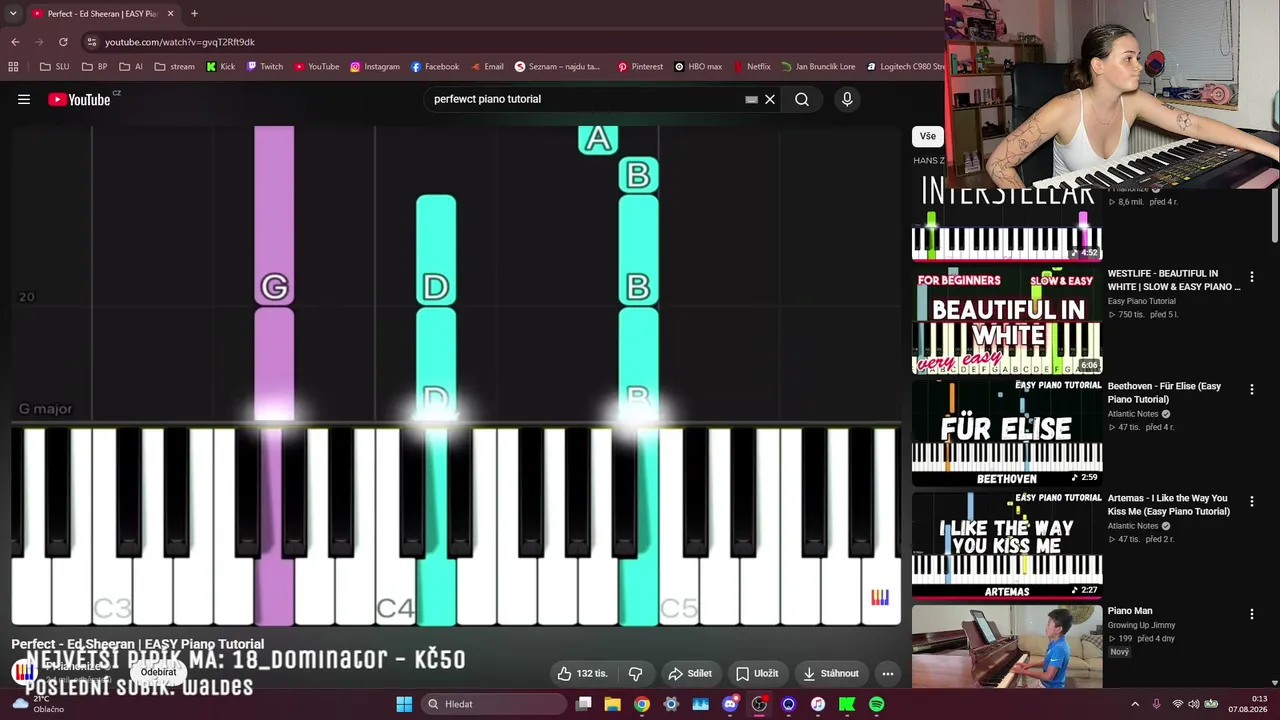Open the YouTube bookmark
This screenshot has width=1280, height=720.
316,67
